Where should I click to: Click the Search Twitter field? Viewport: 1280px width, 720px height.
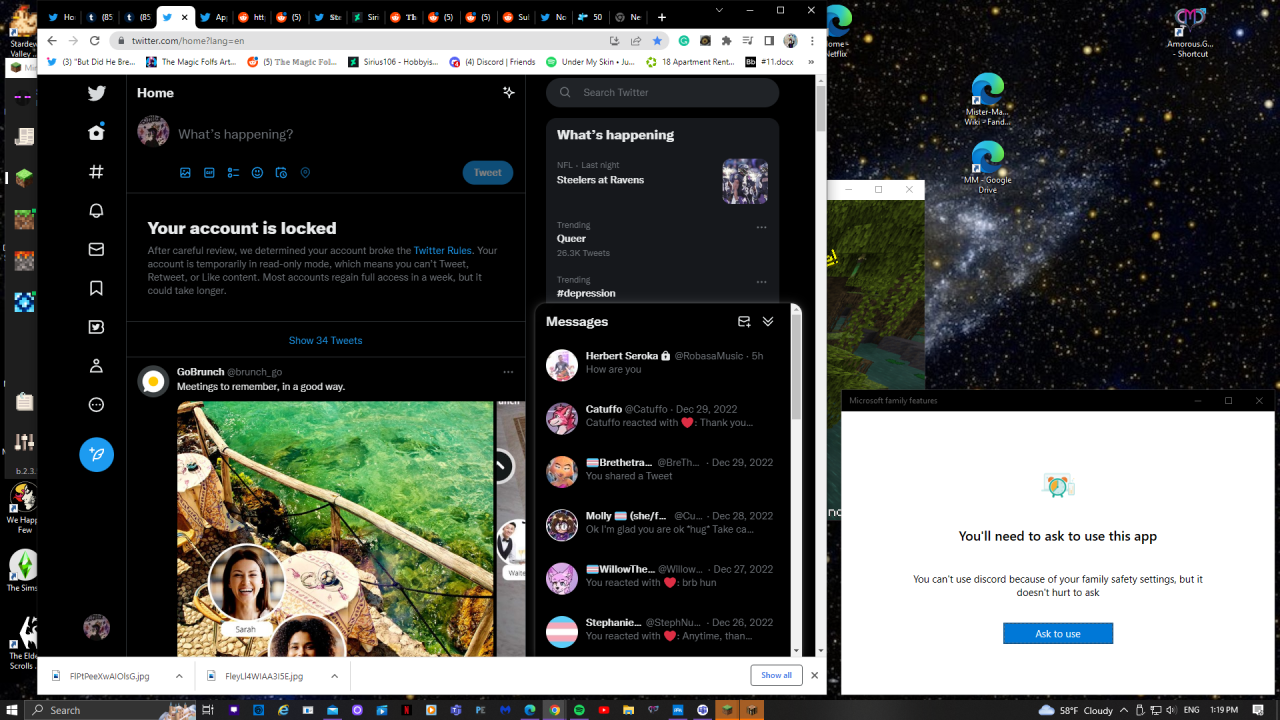662,92
